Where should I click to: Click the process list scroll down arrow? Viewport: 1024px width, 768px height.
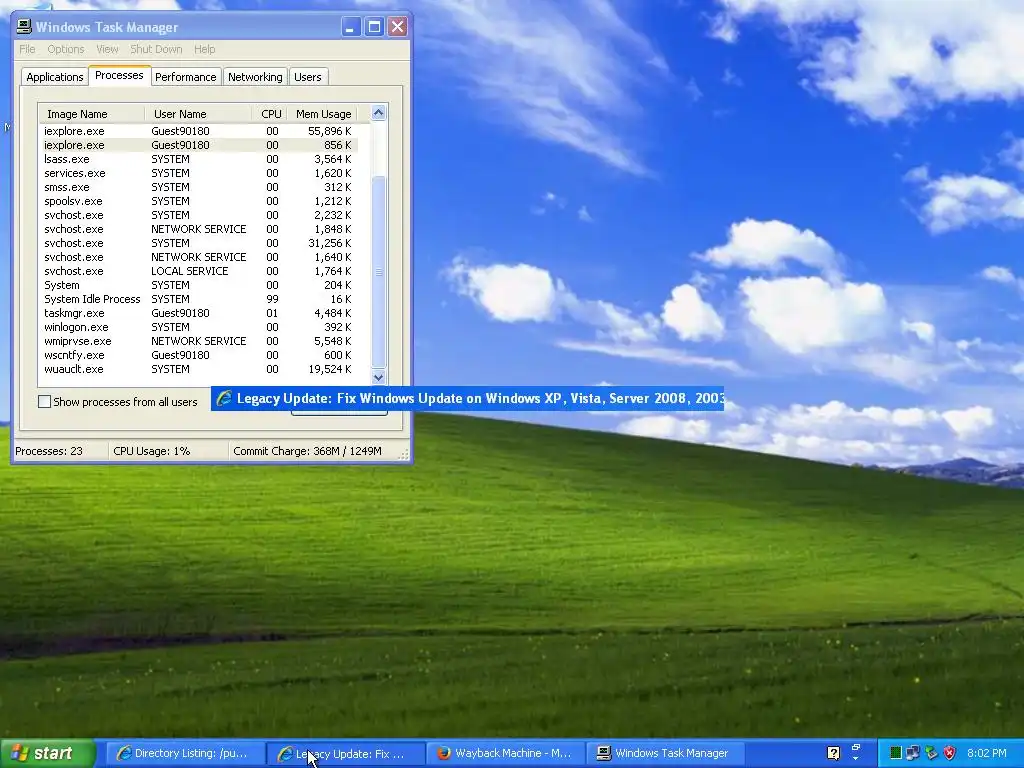[x=379, y=377]
